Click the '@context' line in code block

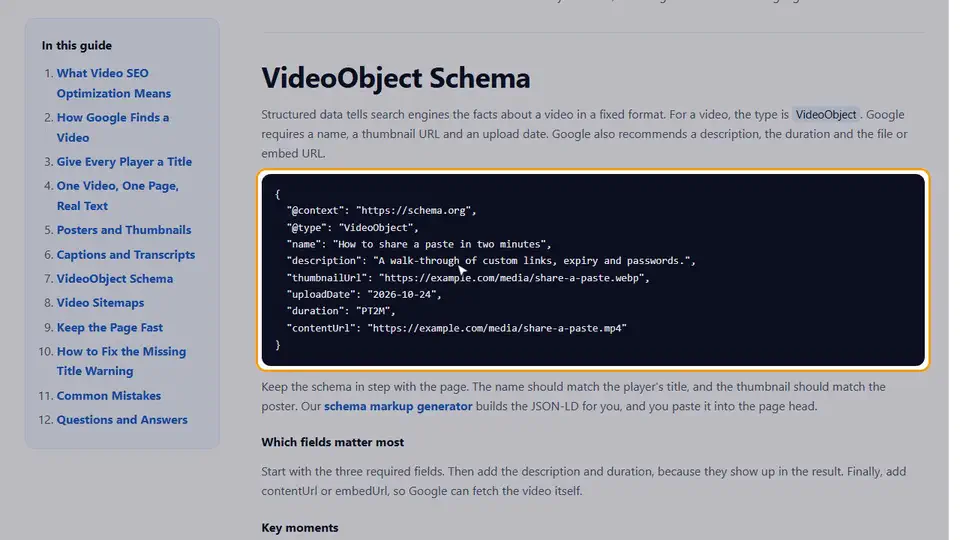coord(381,211)
